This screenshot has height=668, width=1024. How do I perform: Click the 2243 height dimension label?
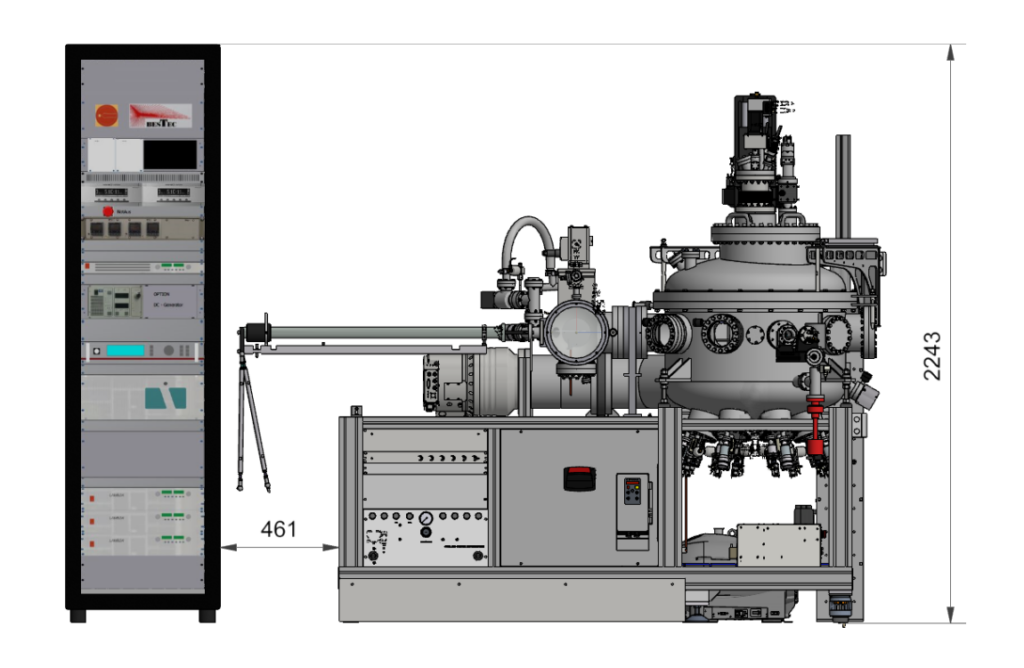coord(931,357)
